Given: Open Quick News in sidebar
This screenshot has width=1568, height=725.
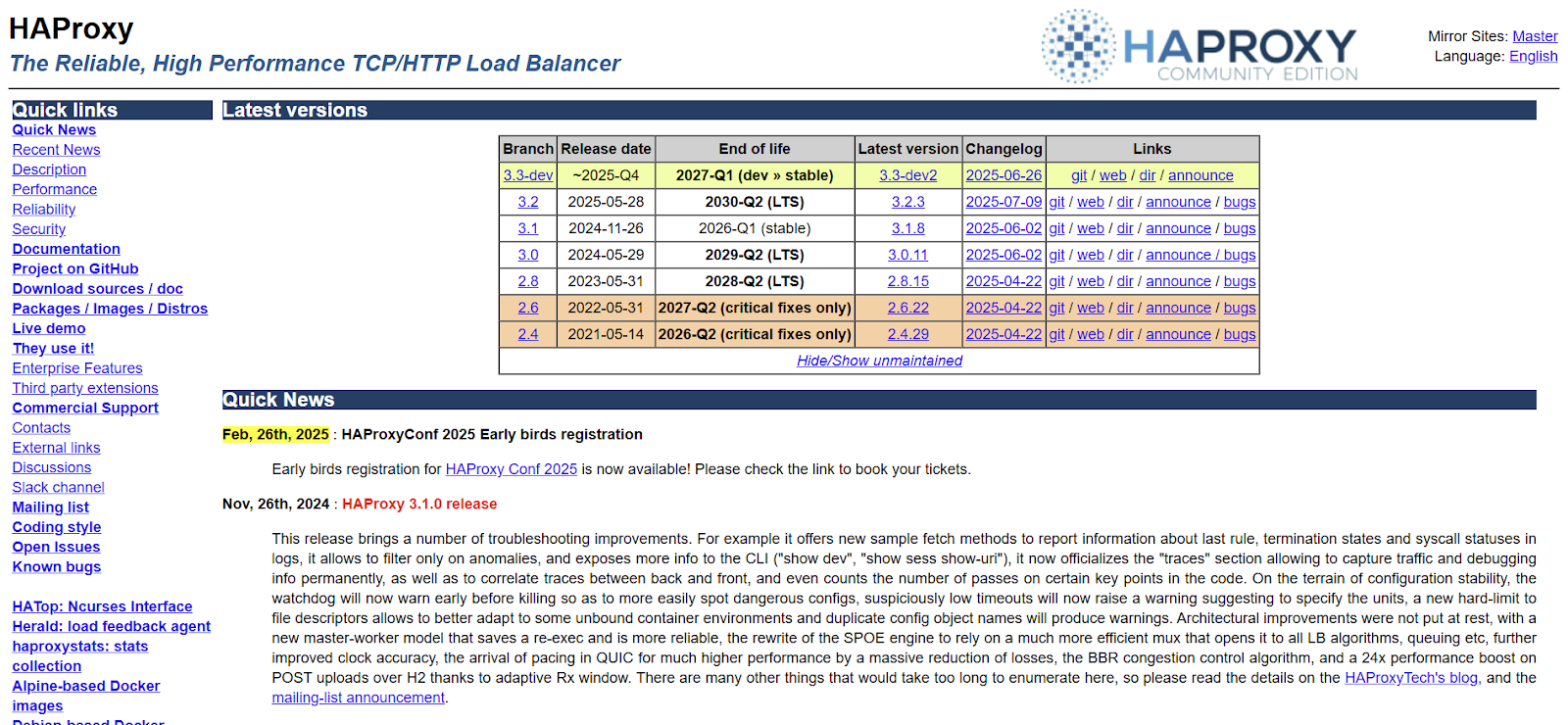Looking at the screenshot, I should (x=54, y=129).
